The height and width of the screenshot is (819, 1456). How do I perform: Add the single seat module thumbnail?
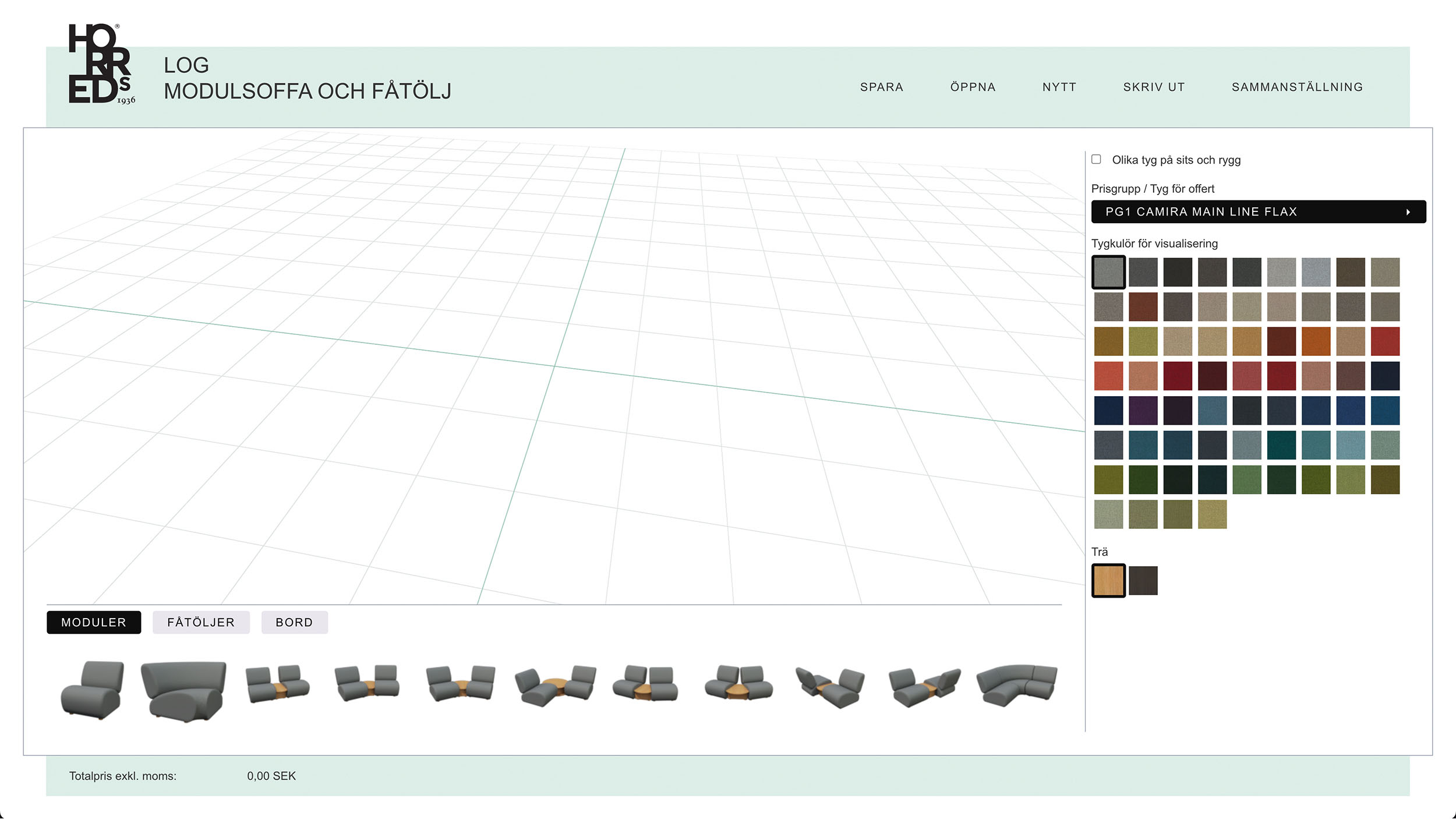click(93, 690)
